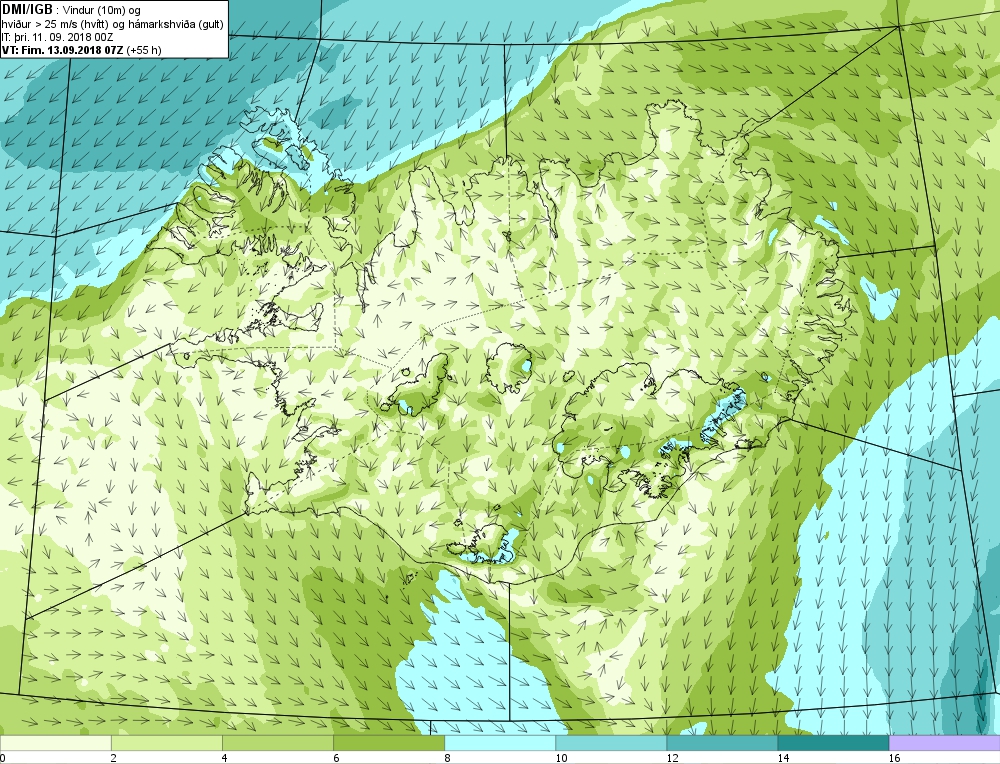Click the scale label '16'
1000x764 pixels.
click(894, 758)
